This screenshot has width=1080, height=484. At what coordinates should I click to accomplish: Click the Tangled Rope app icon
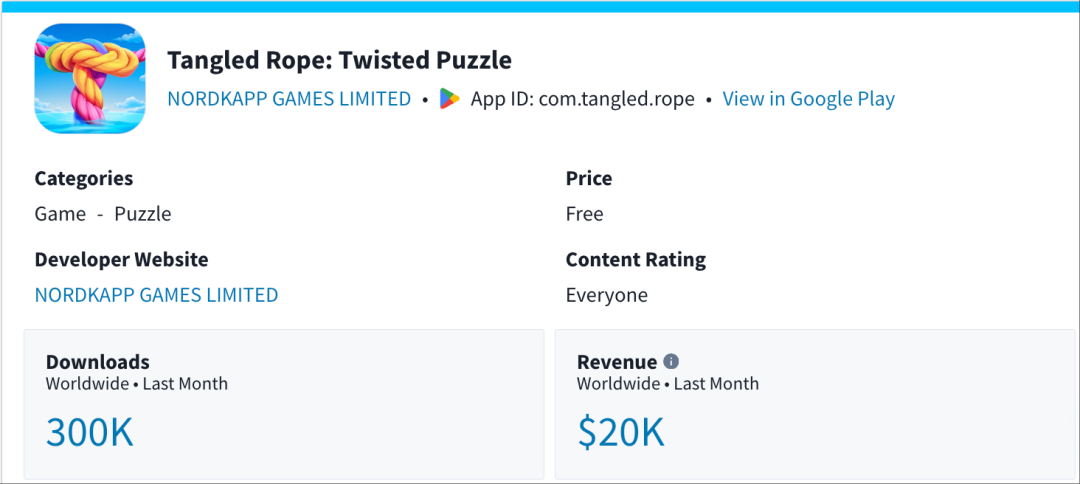click(90, 79)
